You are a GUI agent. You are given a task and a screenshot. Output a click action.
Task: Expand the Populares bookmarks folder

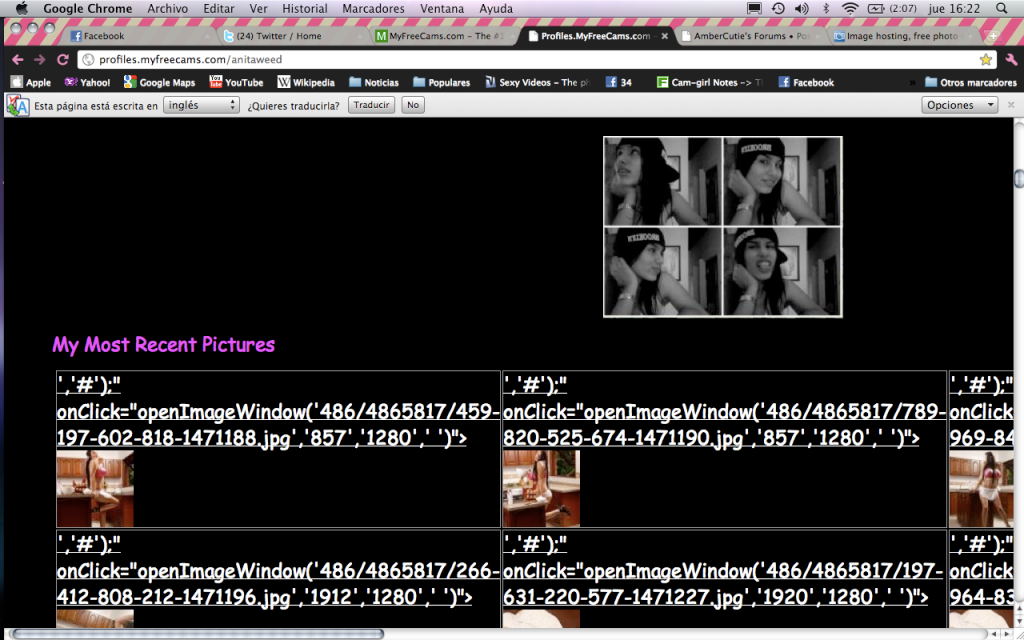(441, 82)
